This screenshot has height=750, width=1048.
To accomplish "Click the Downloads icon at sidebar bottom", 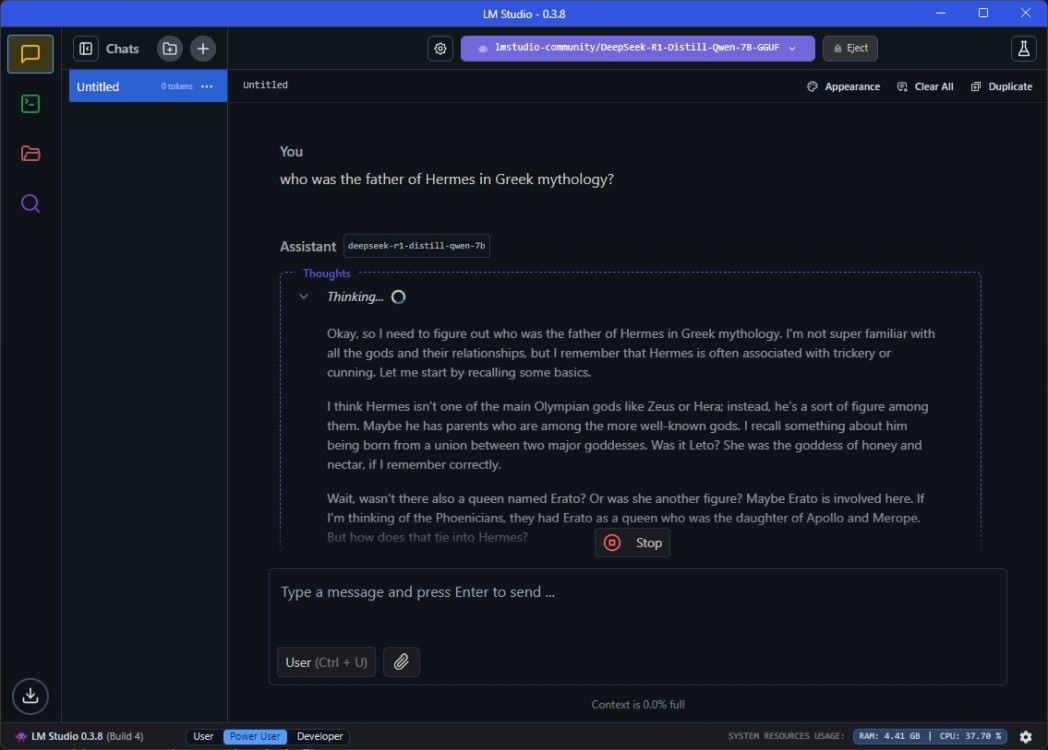I will click(x=30, y=696).
